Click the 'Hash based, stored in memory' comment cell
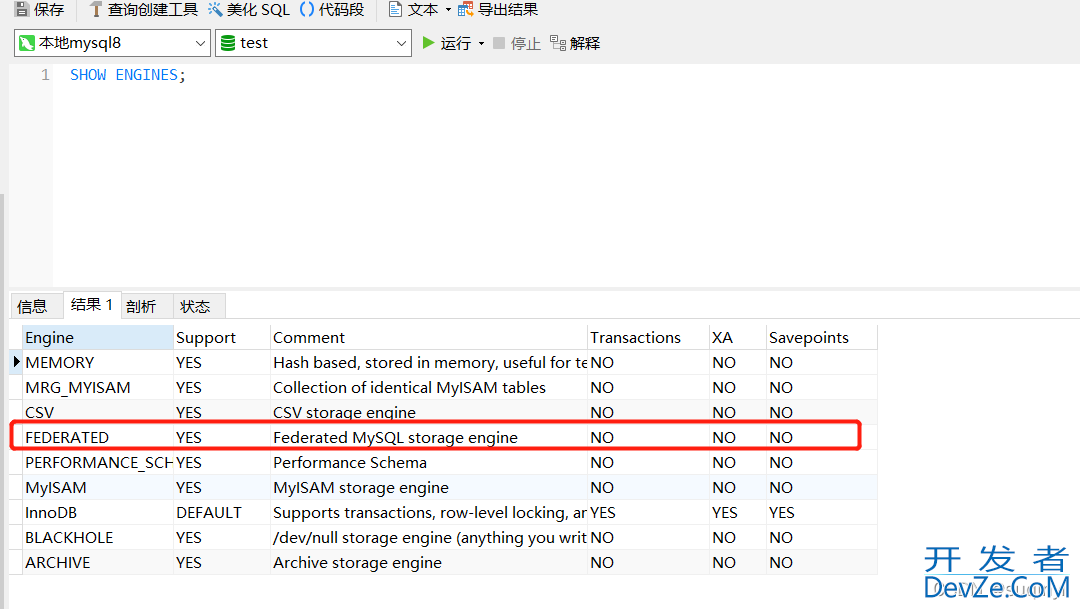This screenshot has width=1080, height=609. click(x=428, y=362)
